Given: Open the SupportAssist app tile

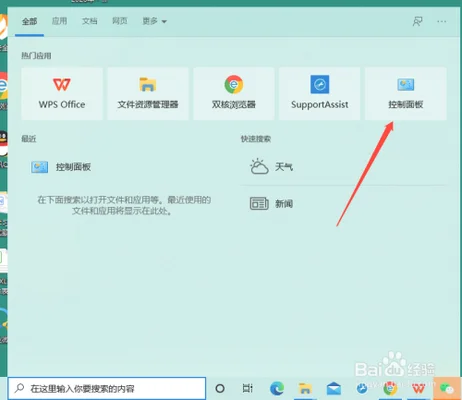Looking at the screenshot, I should click(x=319, y=94).
